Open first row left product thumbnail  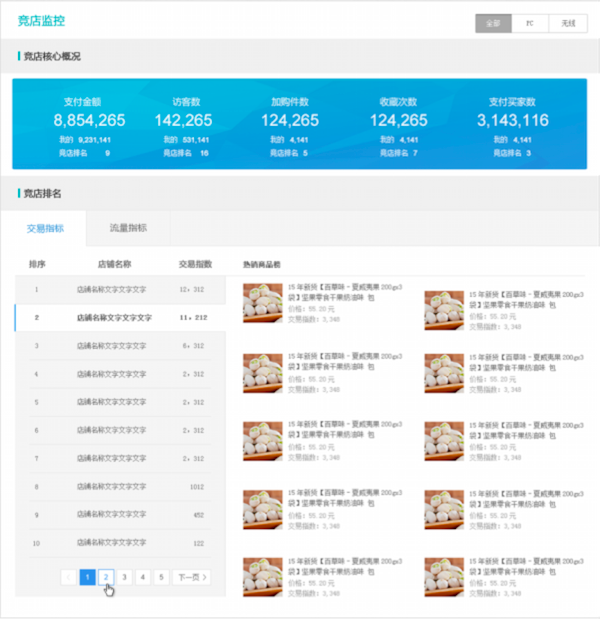click(262, 303)
